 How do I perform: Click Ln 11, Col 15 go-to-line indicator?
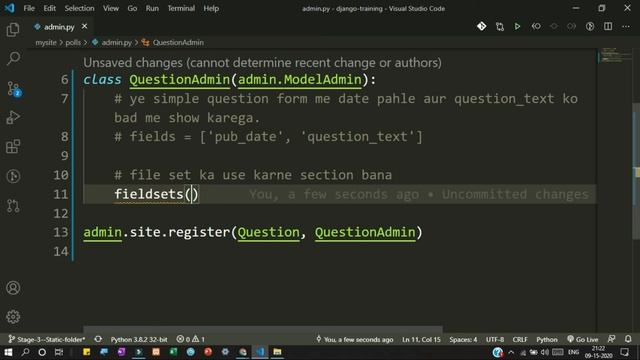421,339
